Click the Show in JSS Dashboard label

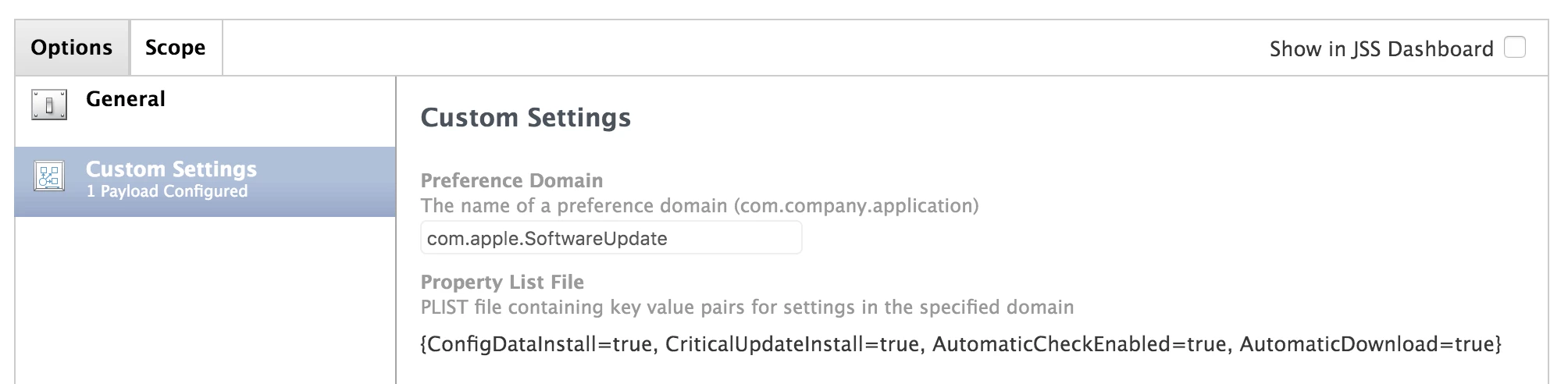[1381, 48]
